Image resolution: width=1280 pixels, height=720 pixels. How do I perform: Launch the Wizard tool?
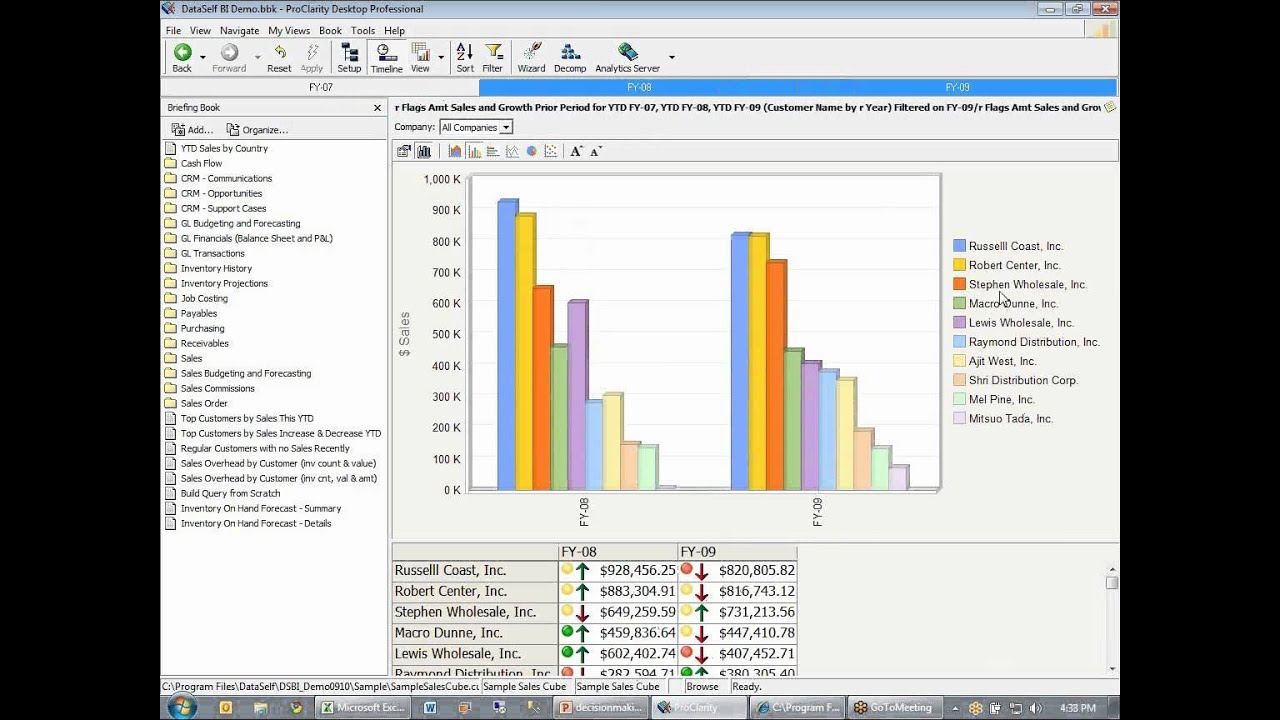click(531, 58)
